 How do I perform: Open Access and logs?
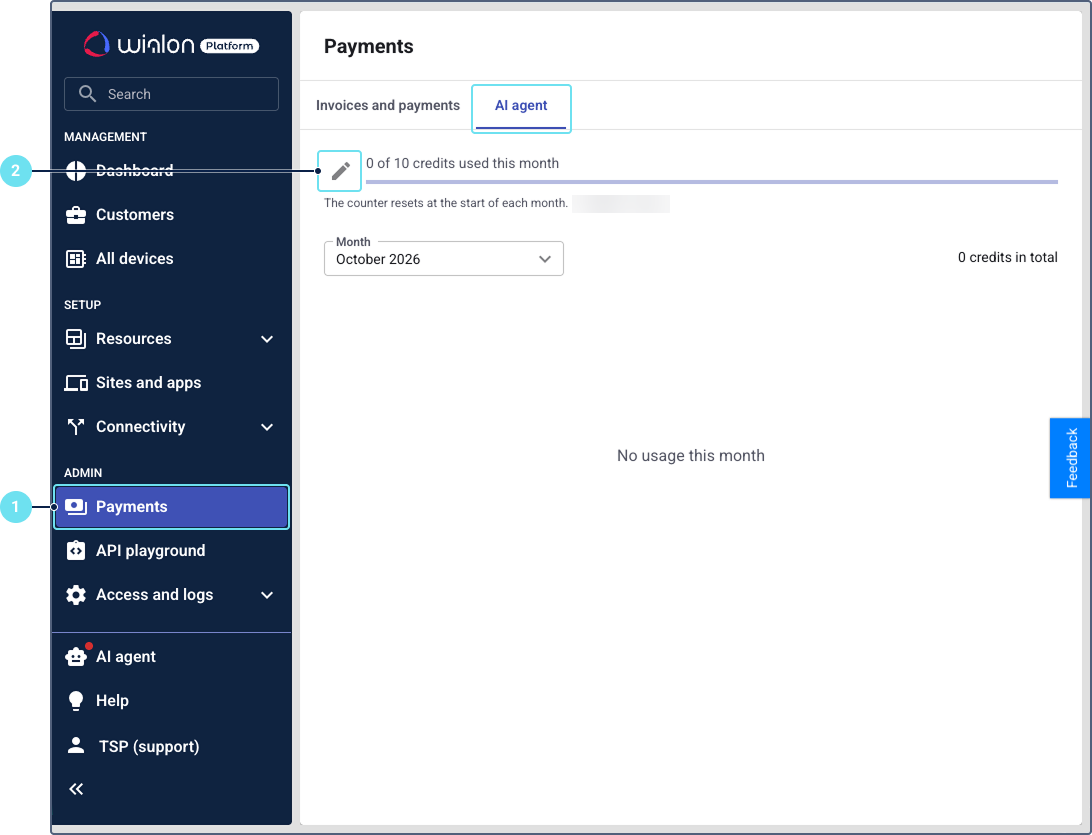[x=155, y=595]
